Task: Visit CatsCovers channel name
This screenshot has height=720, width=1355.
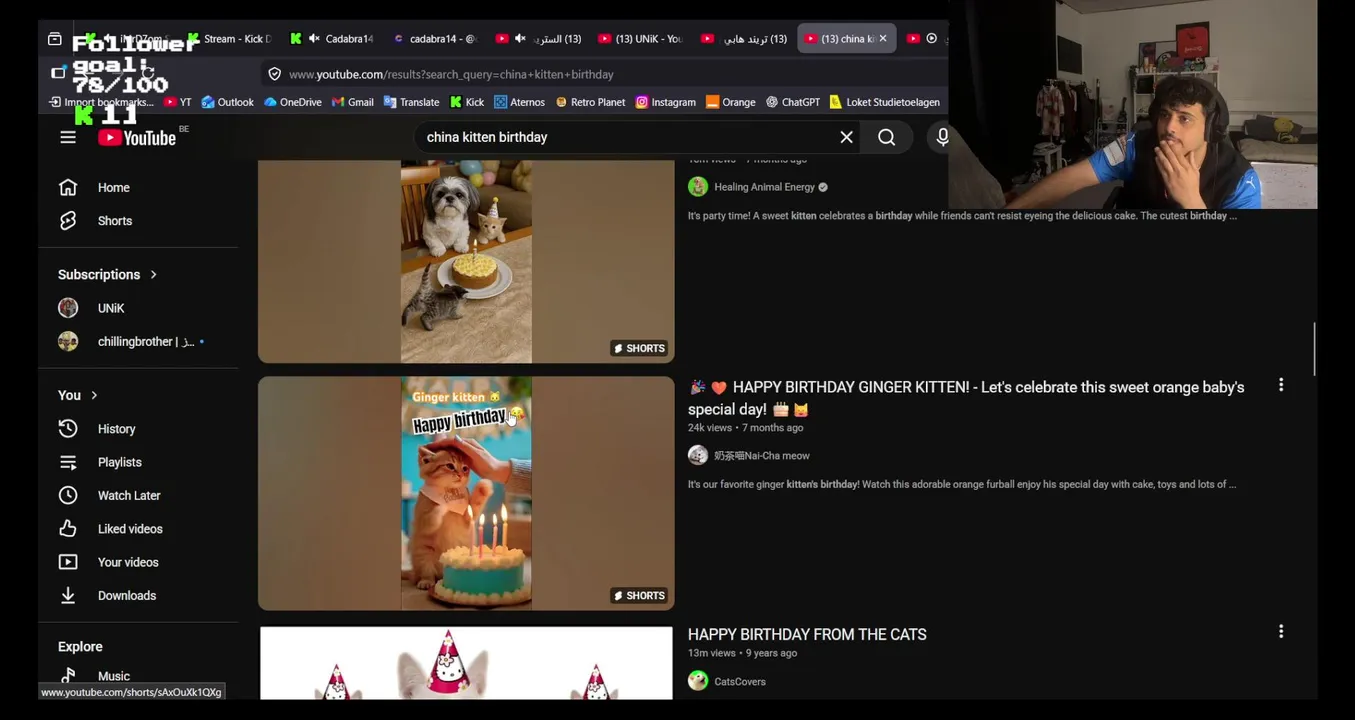Action: (740, 682)
